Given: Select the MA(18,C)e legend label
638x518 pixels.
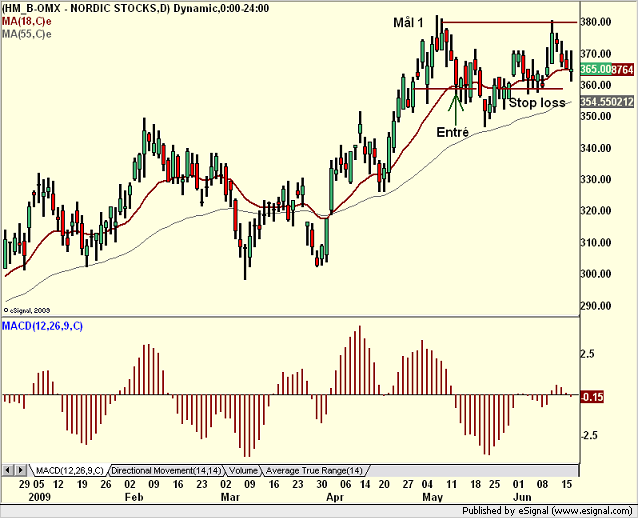Looking at the screenshot, I should coord(26,21).
